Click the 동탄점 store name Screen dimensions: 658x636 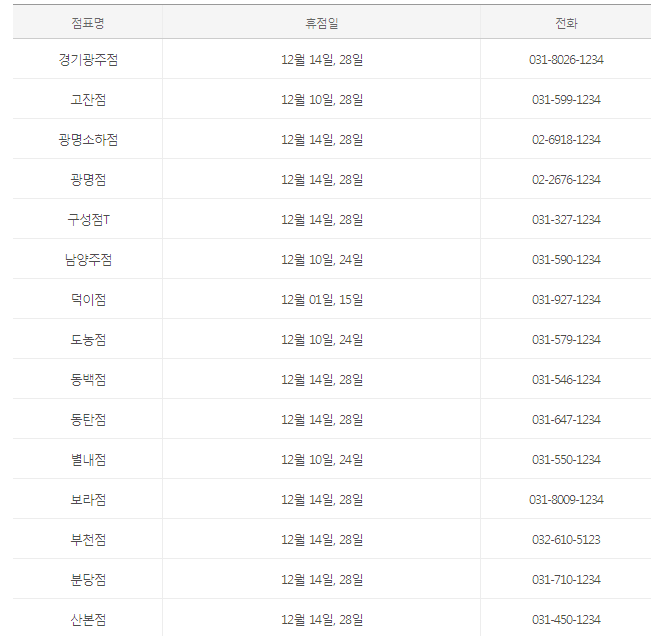pos(88,420)
